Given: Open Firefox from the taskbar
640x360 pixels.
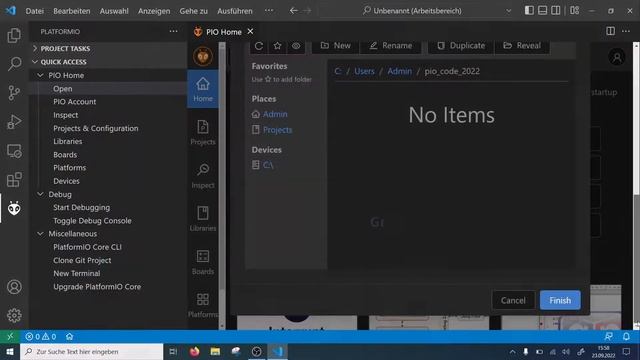Looking at the screenshot, I should point(194,351).
